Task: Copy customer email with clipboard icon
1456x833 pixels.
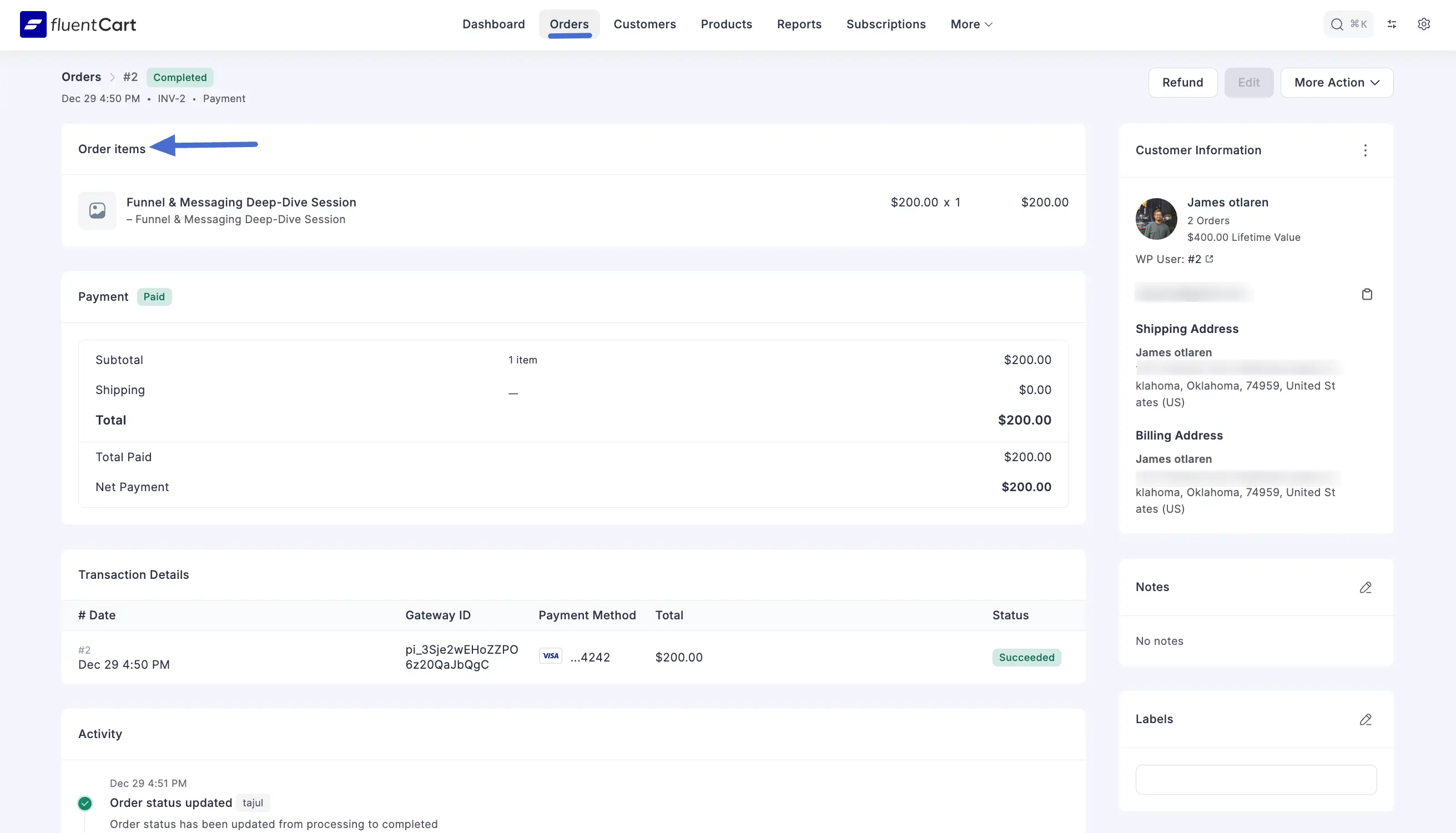Action: [1367, 294]
